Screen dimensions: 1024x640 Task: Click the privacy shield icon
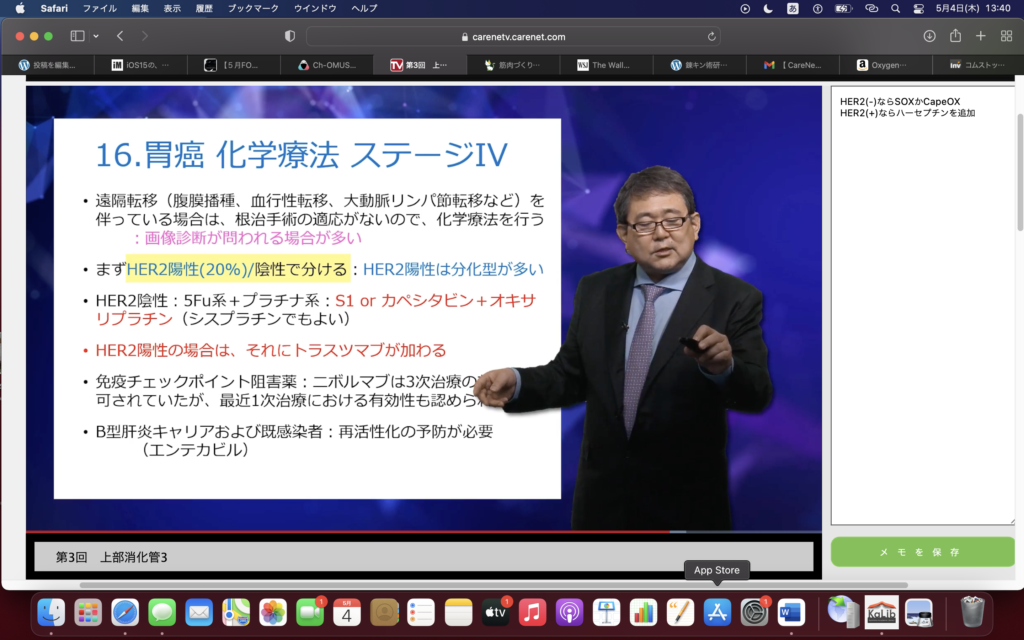pyautogui.click(x=290, y=36)
